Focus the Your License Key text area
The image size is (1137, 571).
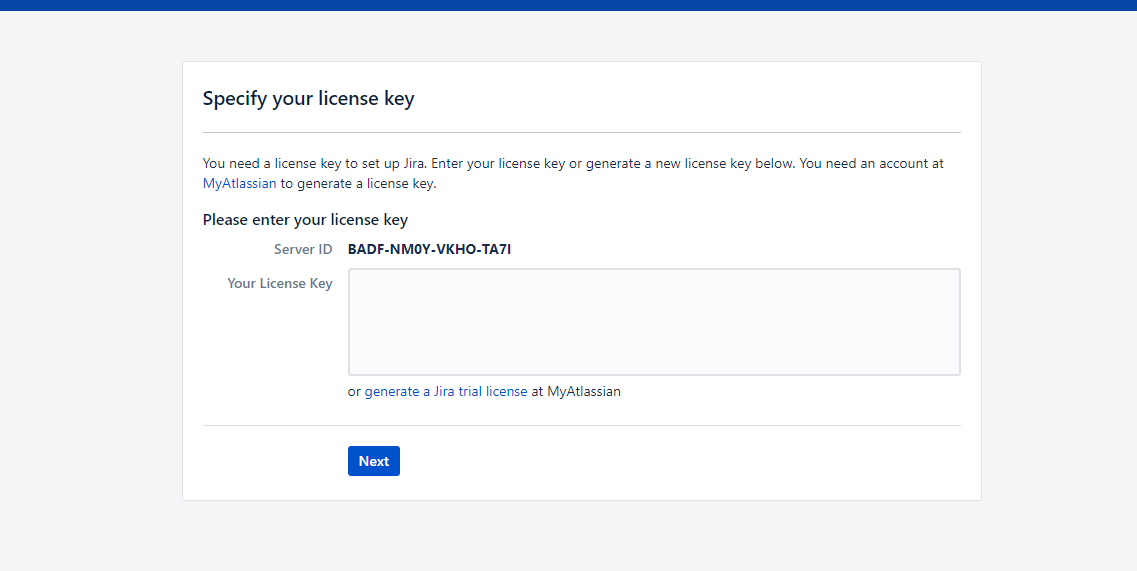(x=654, y=322)
